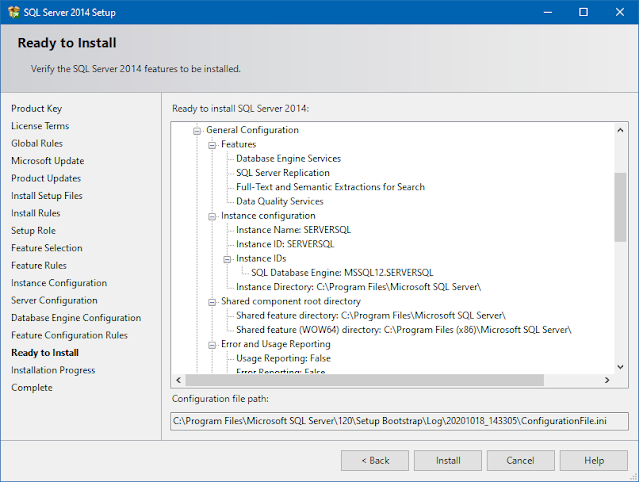Image resolution: width=639 pixels, height=482 pixels.
Task: Cancel the SQL Server setup
Action: [x=520, y=460]
